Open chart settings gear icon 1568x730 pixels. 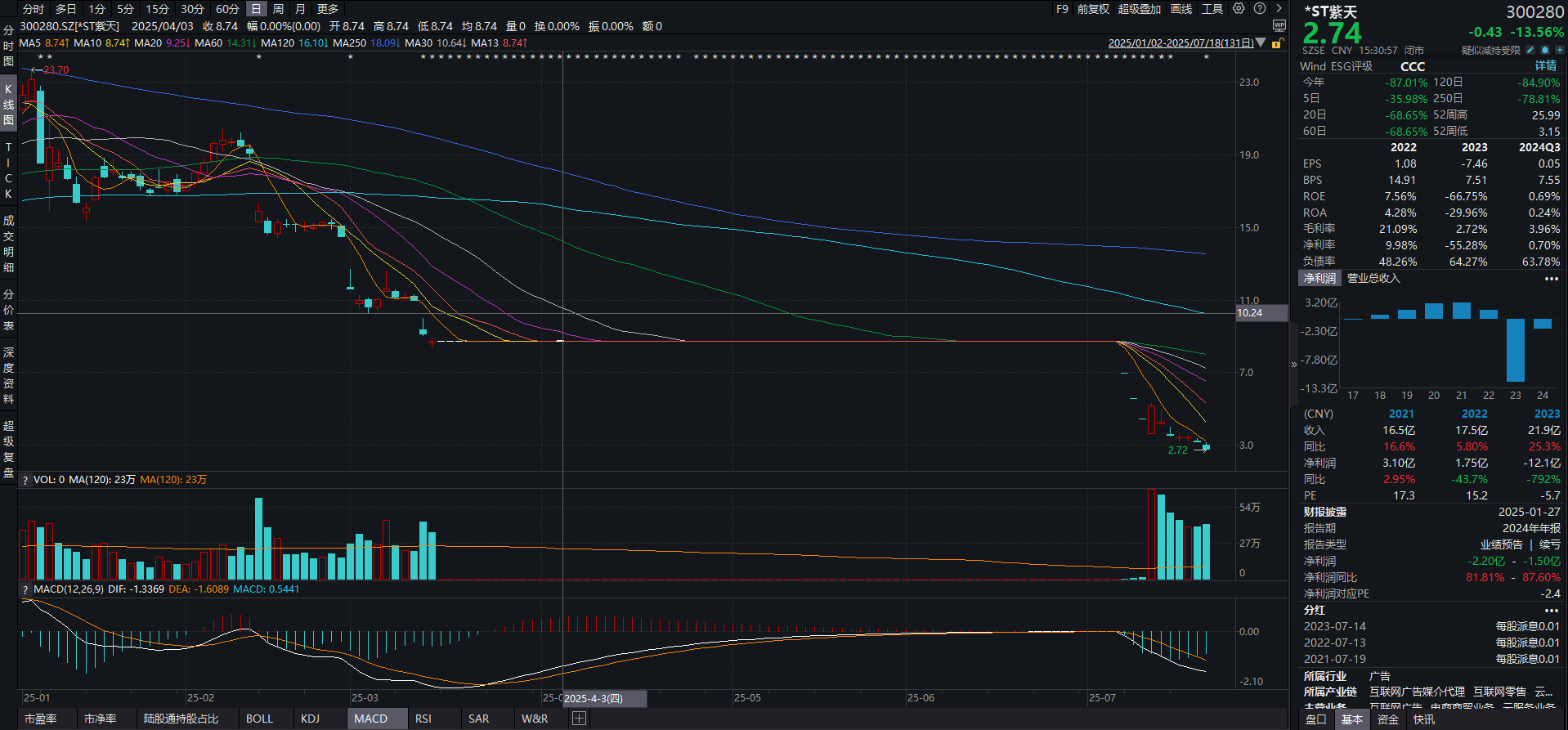[1239, 9]
